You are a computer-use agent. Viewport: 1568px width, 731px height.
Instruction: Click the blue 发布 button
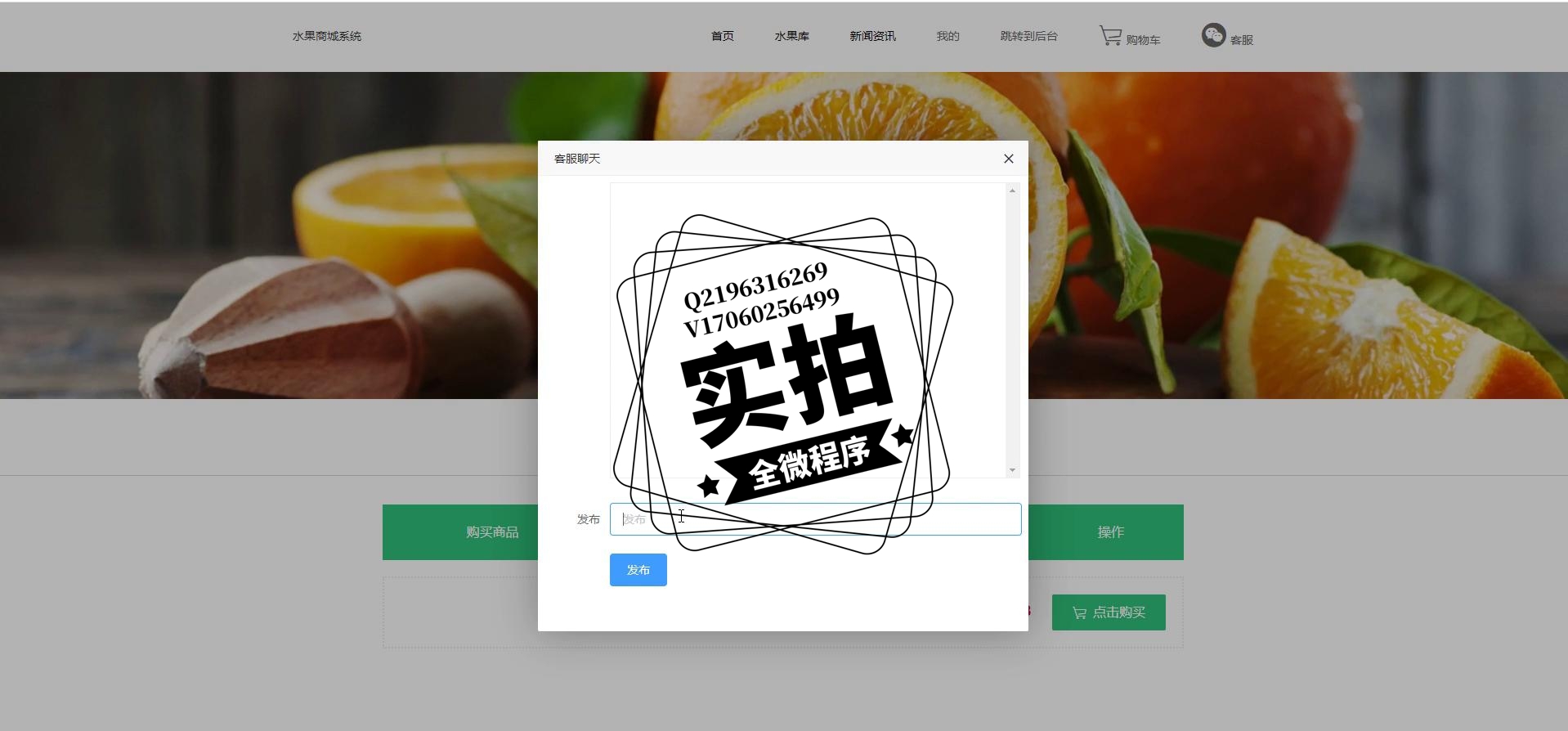coord(638,570)
